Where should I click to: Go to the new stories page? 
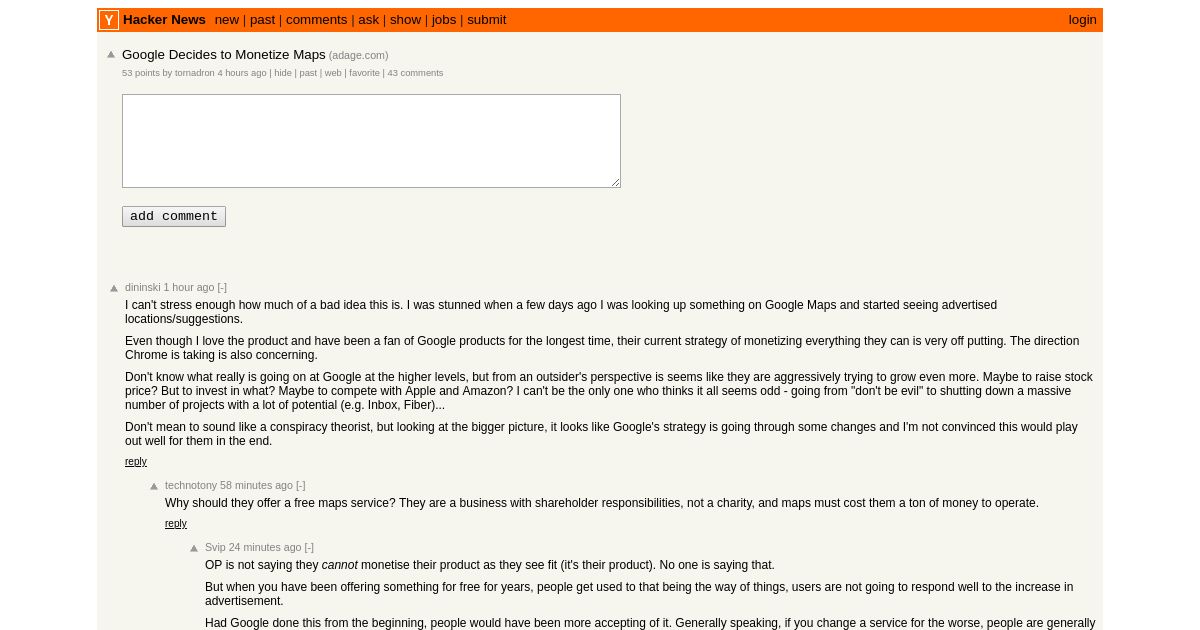pos(227,20)
